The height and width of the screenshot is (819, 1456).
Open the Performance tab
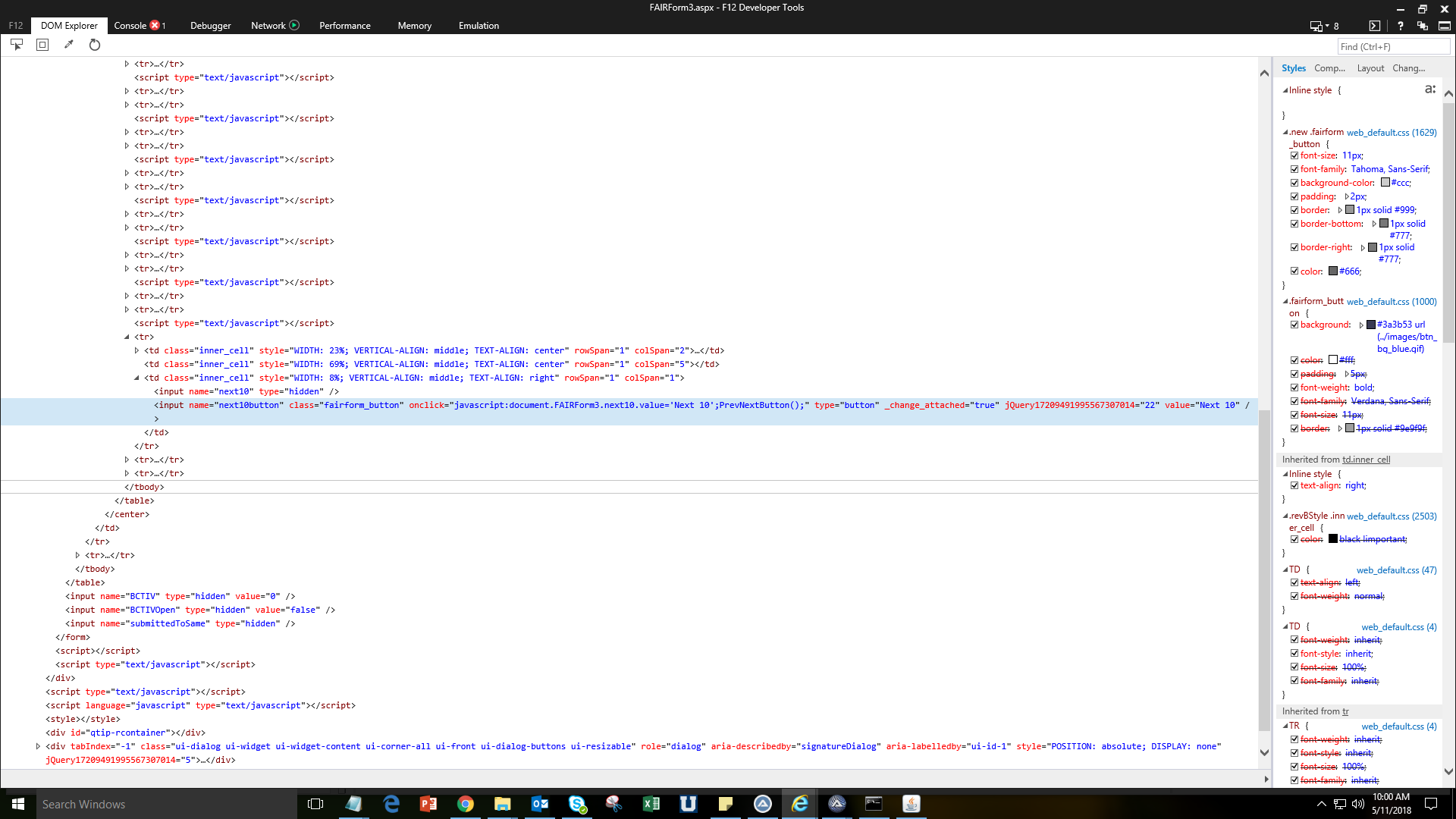pos(345,25)
